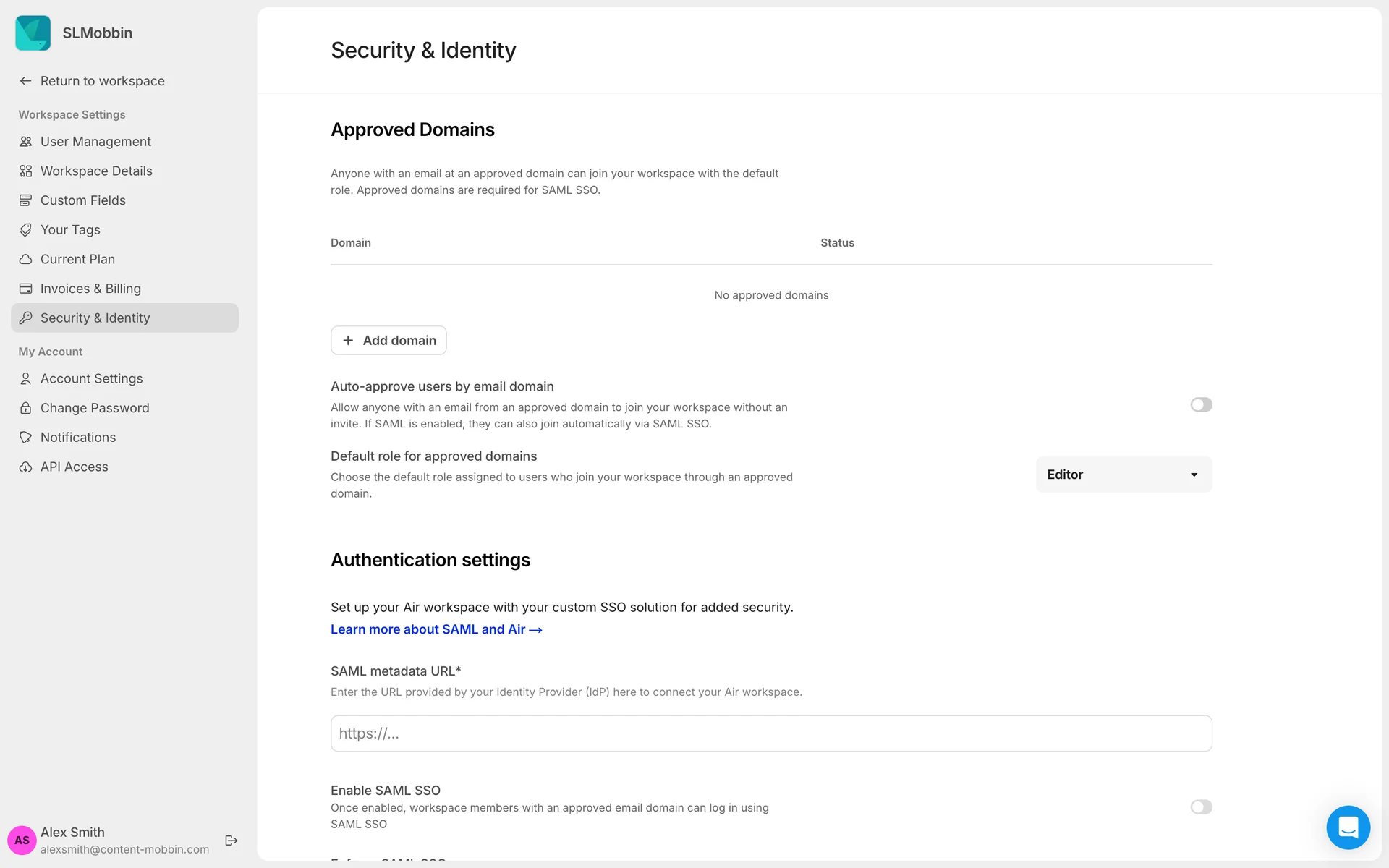Click the User Management people icon

point(26,142)
